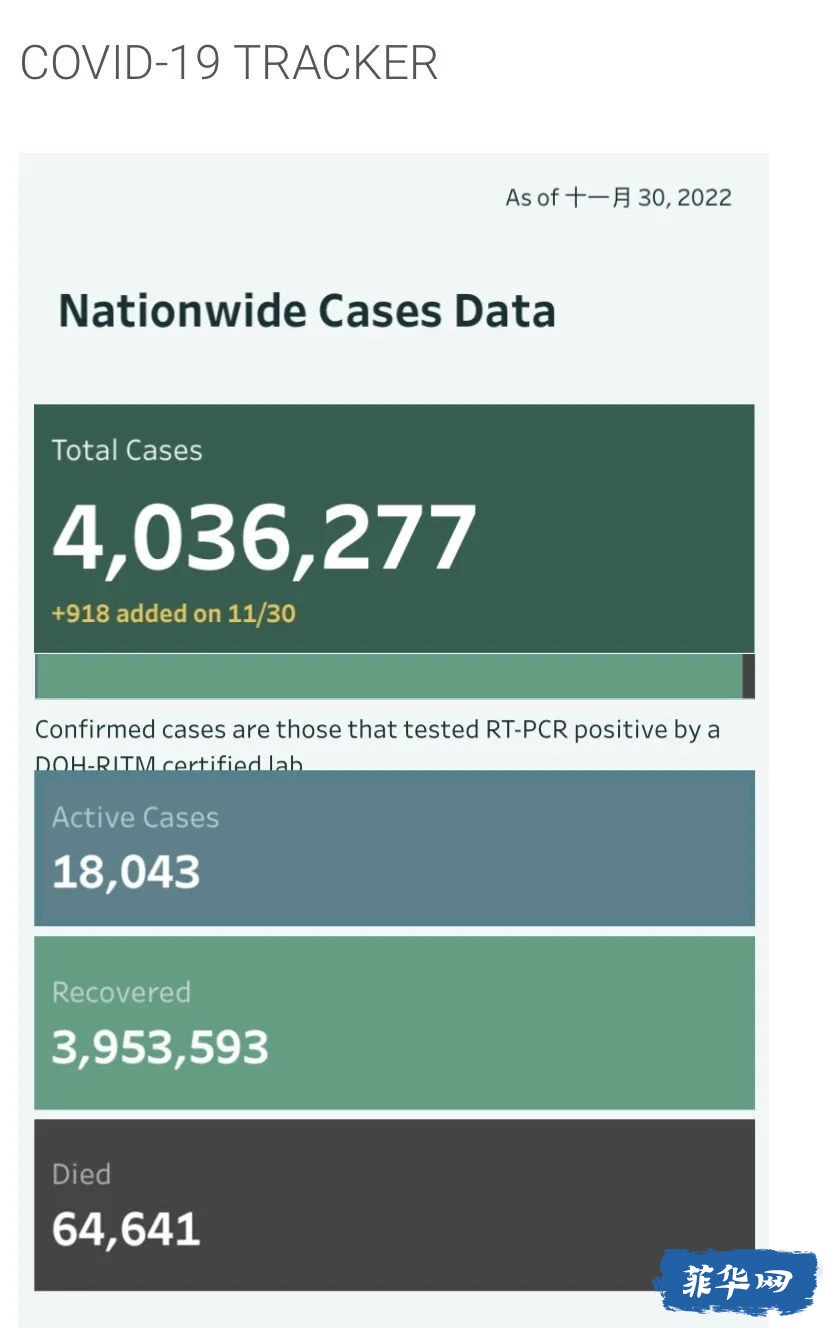
Task: Click the 4,036,277 total cases figure
Action: pos(265,539)
